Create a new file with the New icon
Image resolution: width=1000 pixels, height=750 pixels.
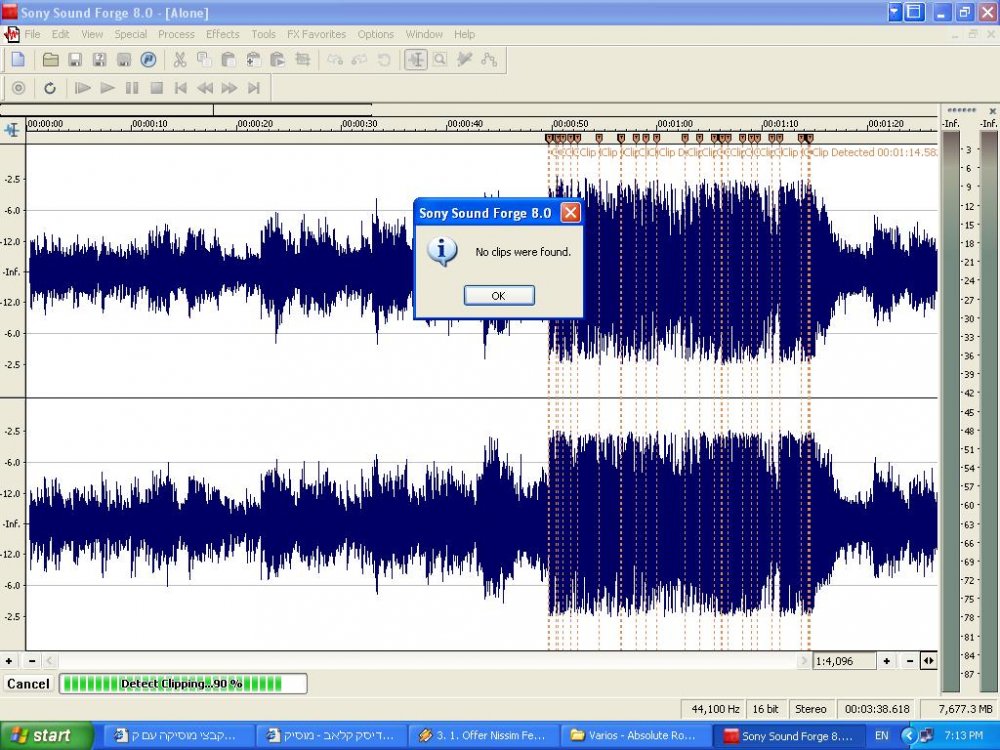(x=18, y=60)
